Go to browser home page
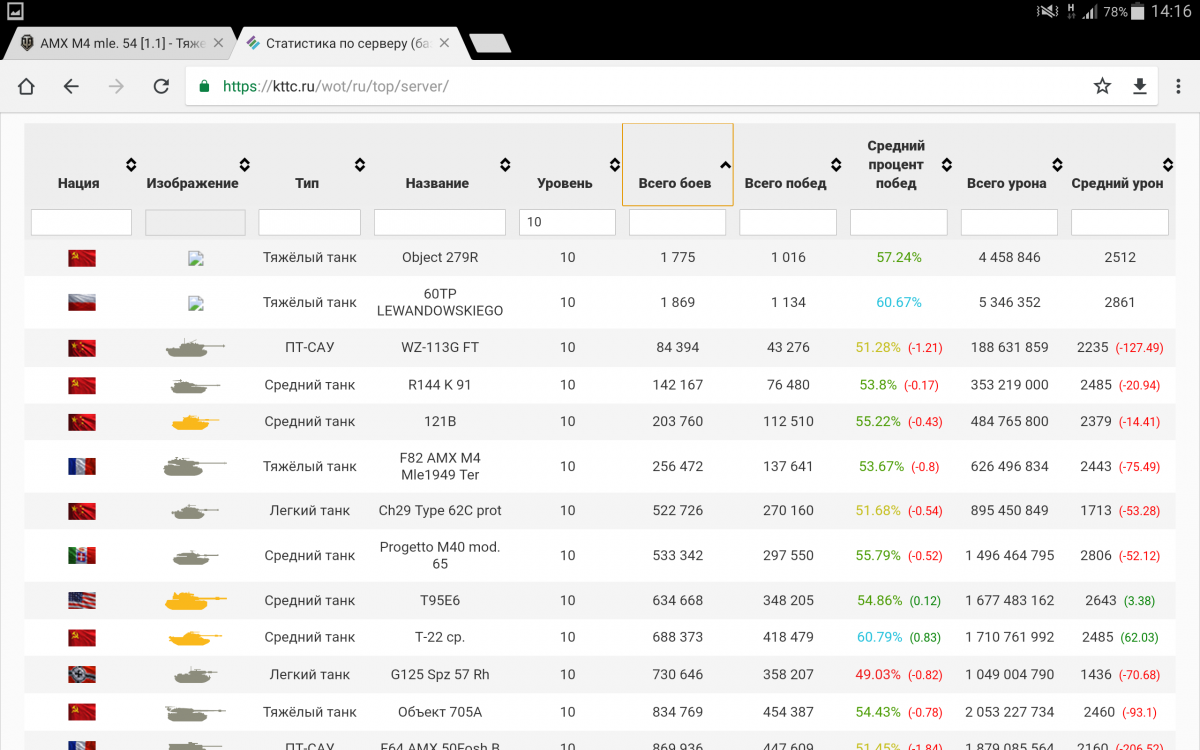 click(26, 87)
